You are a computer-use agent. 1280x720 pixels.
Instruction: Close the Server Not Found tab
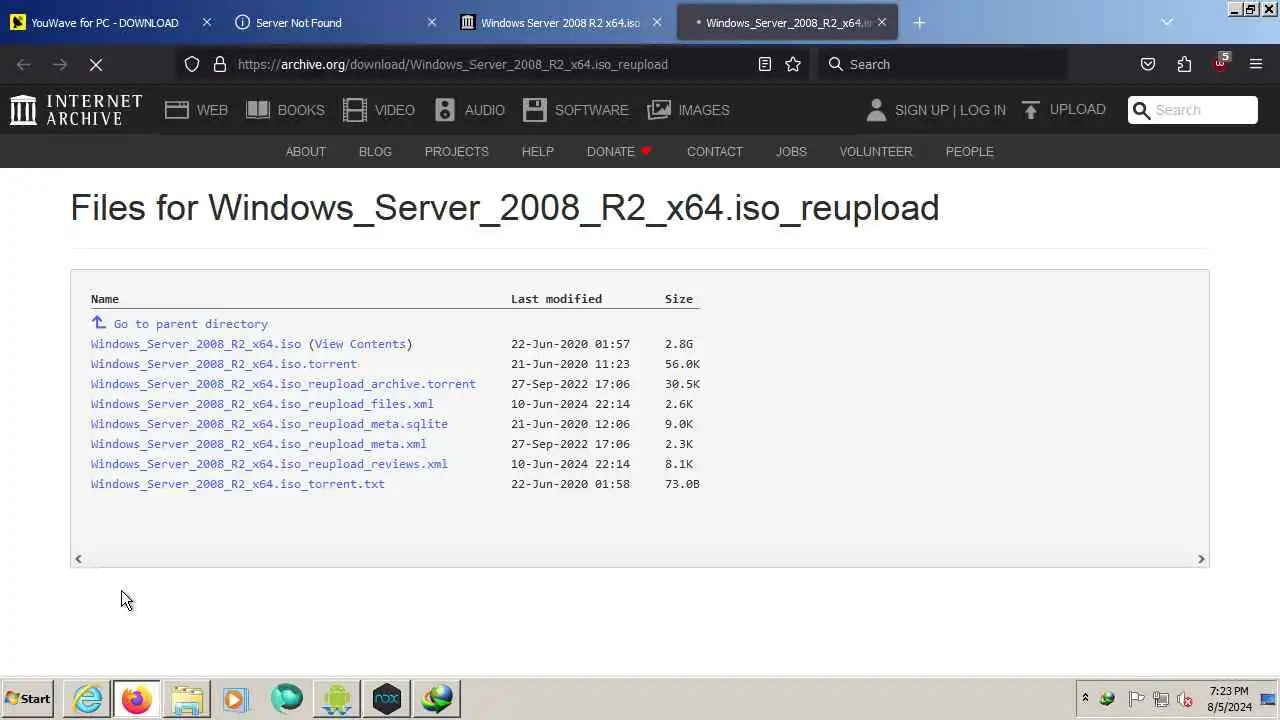432,22
